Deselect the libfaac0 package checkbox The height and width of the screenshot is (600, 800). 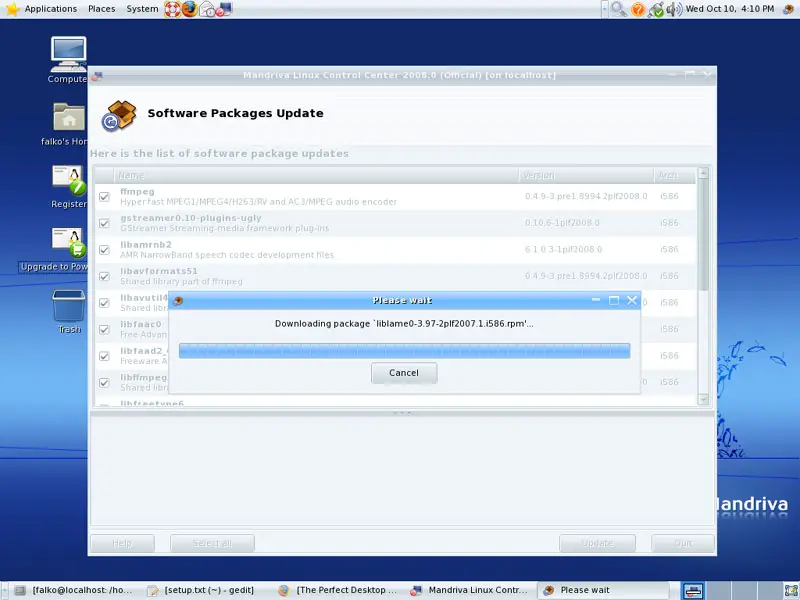pos(104,330)
